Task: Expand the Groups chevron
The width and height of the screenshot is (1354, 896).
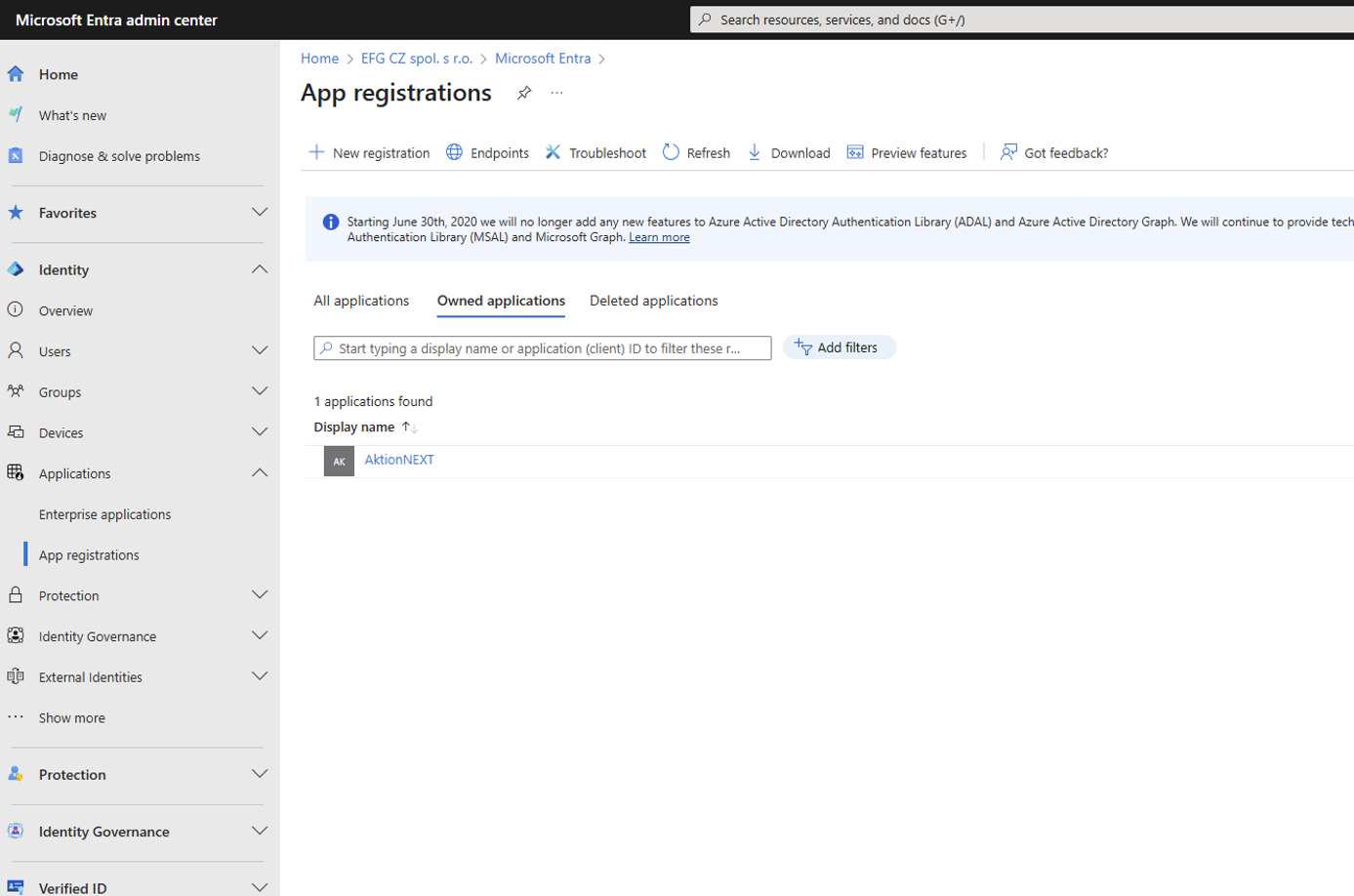Action: [x=260, y=391]
